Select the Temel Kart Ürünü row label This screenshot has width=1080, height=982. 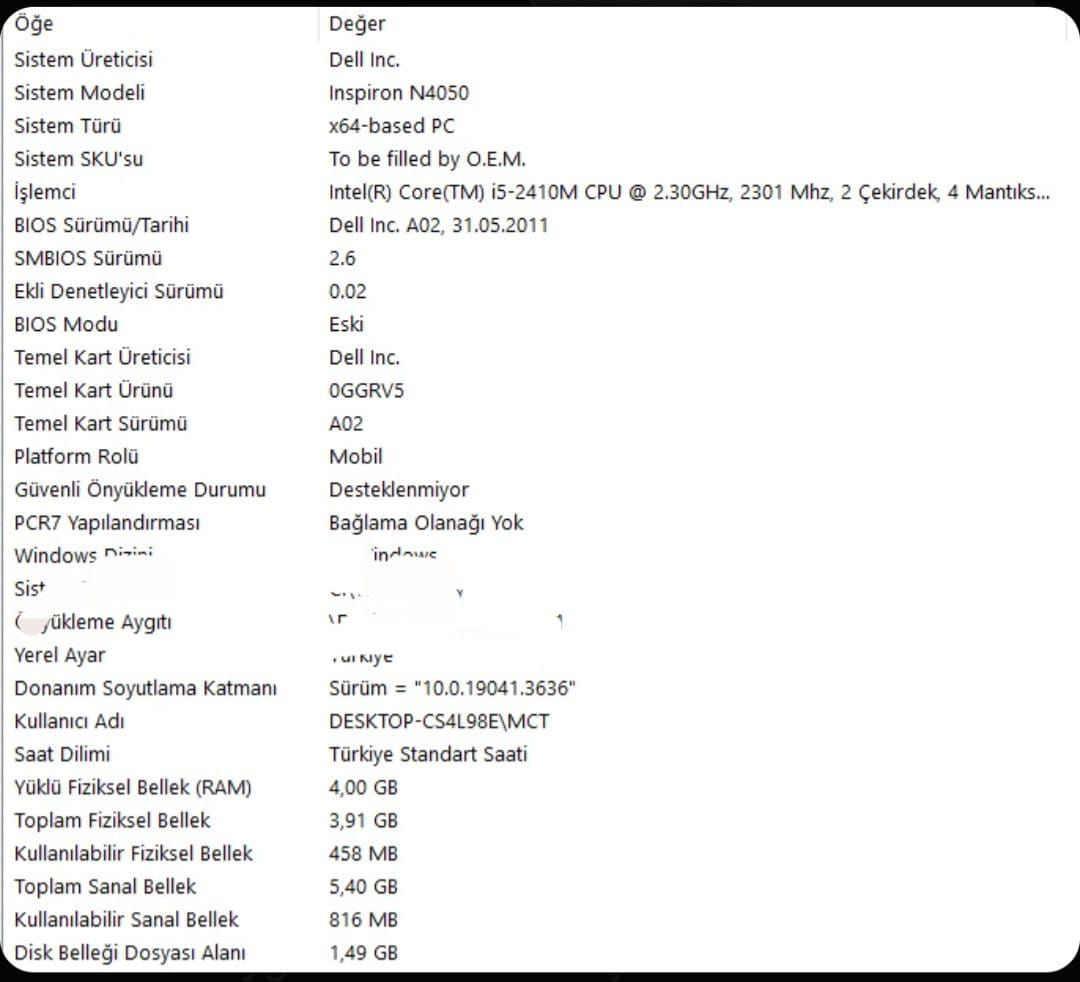pyautogui.click(x=94, y=390)
